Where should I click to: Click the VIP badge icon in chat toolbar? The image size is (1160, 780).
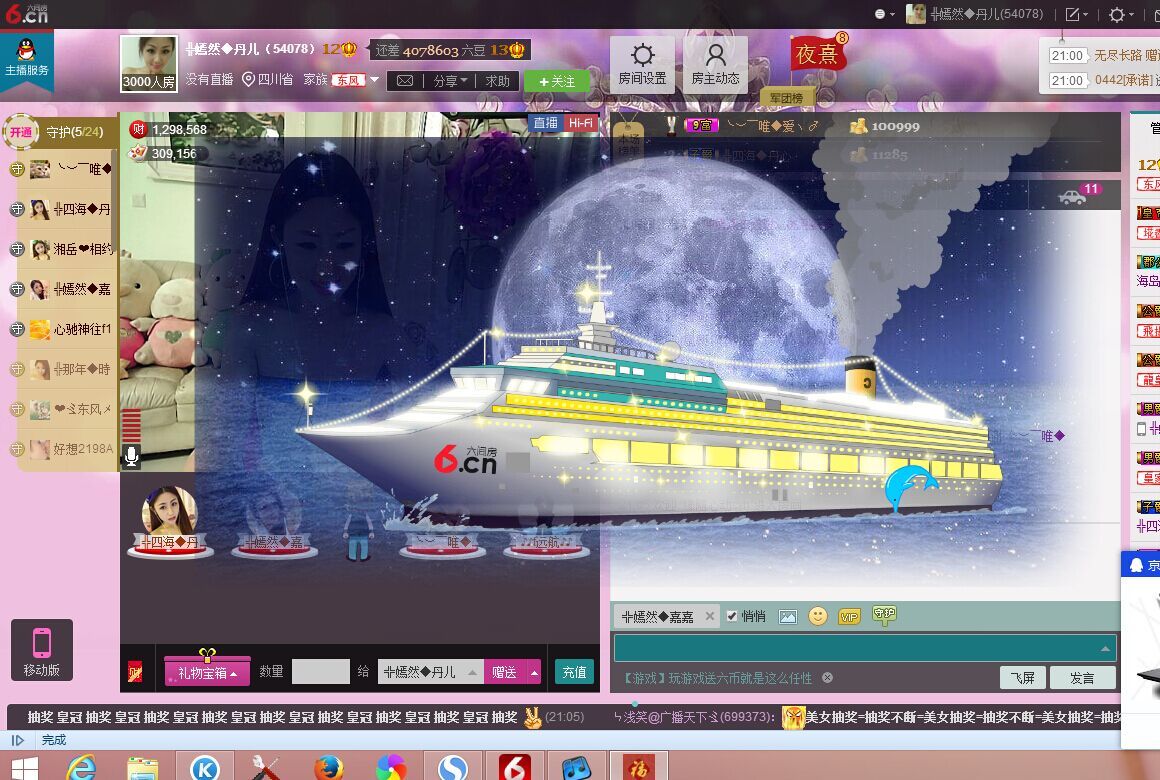849,616
